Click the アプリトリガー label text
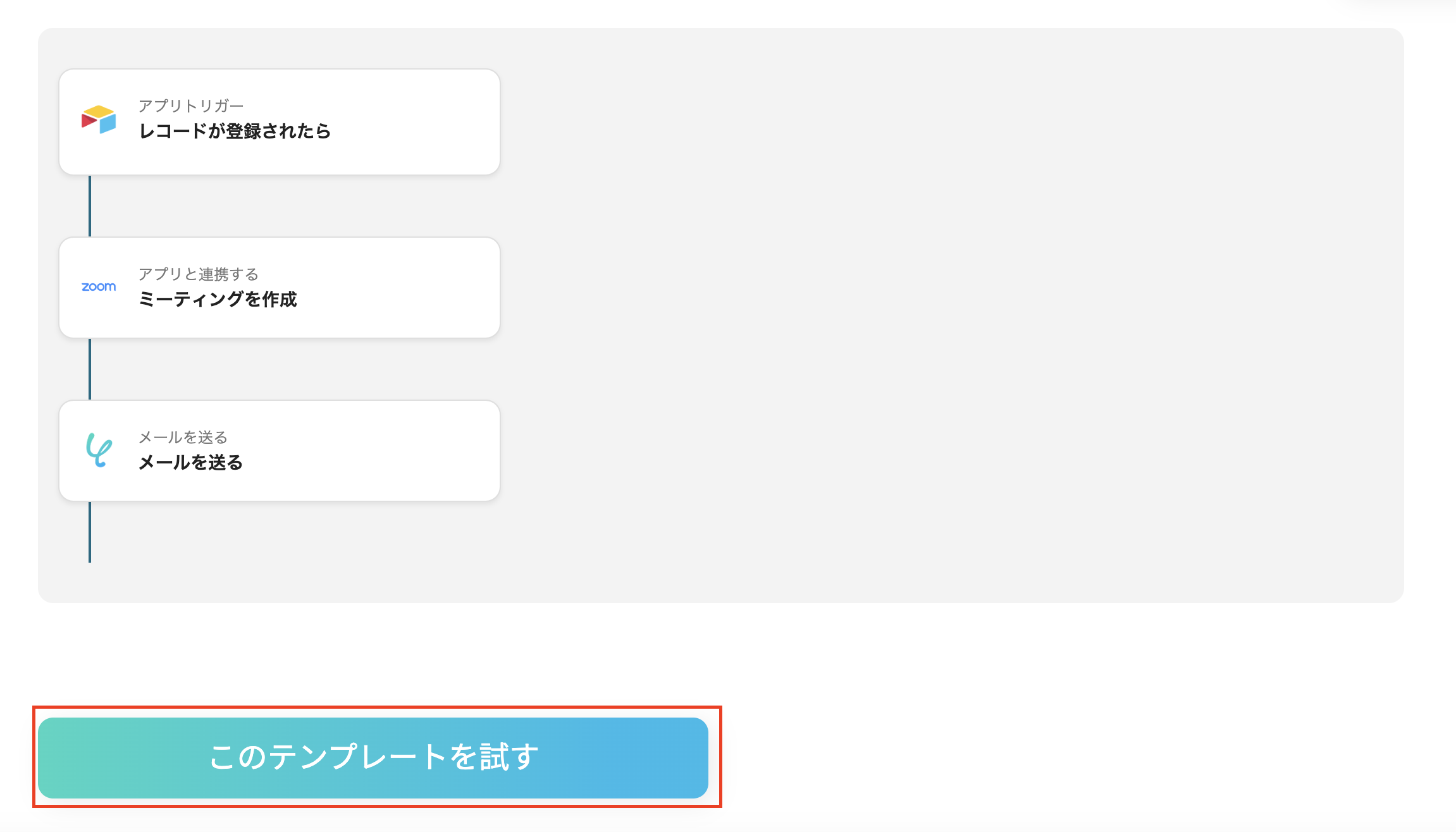This screenshot has height=832, width=1456. pyautogui.click(x=193, y=105)
